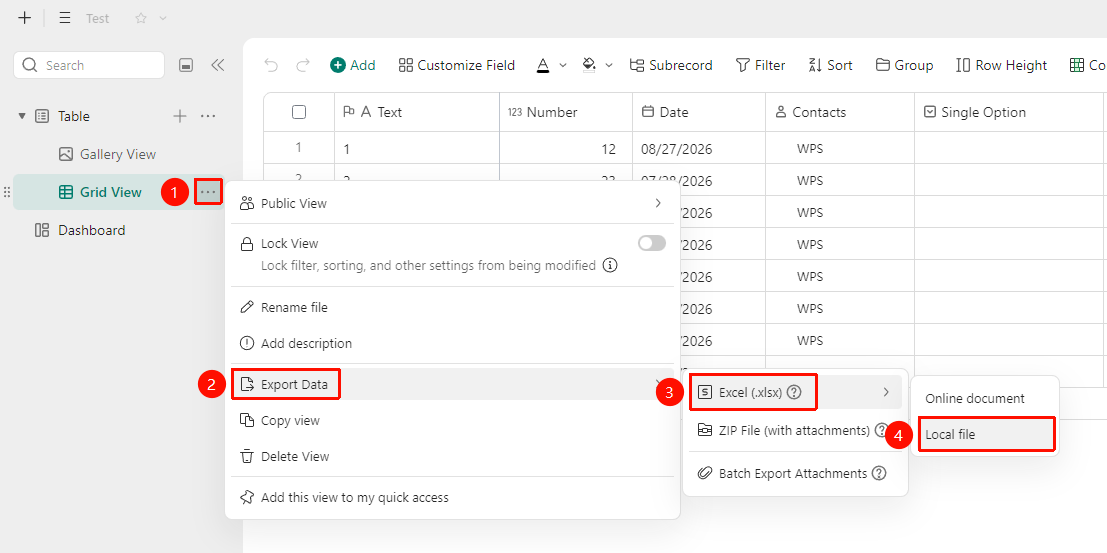The width and height of the screenshot is (1107, 553).
Task: Select ZIP File (with attachments)
Action: click(x=795, y=430)
